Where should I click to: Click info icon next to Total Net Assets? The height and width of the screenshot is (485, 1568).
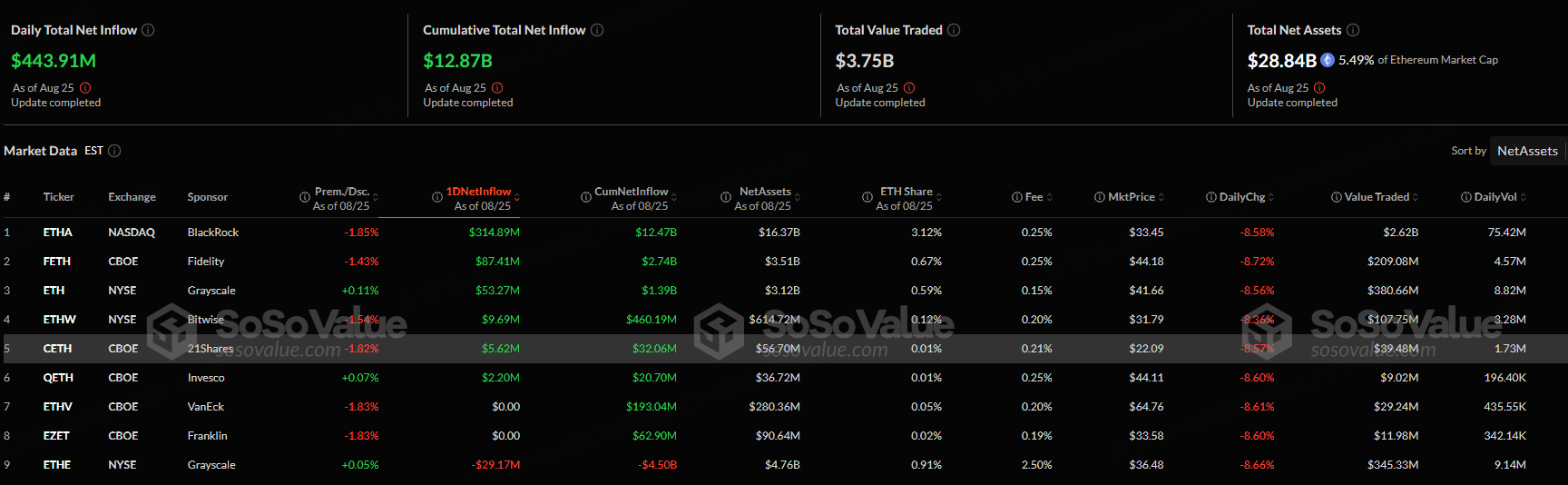pyautogui.click(x=1353, y=30)
